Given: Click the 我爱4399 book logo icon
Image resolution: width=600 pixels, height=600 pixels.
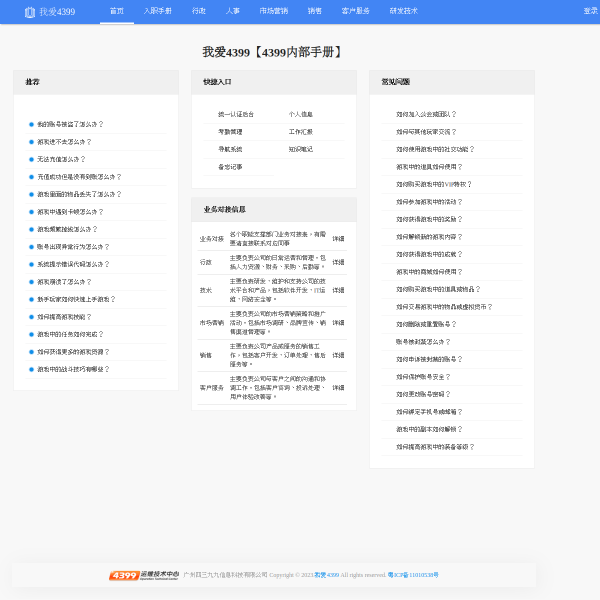Looking at the screenshot, I should click(29, 12).
